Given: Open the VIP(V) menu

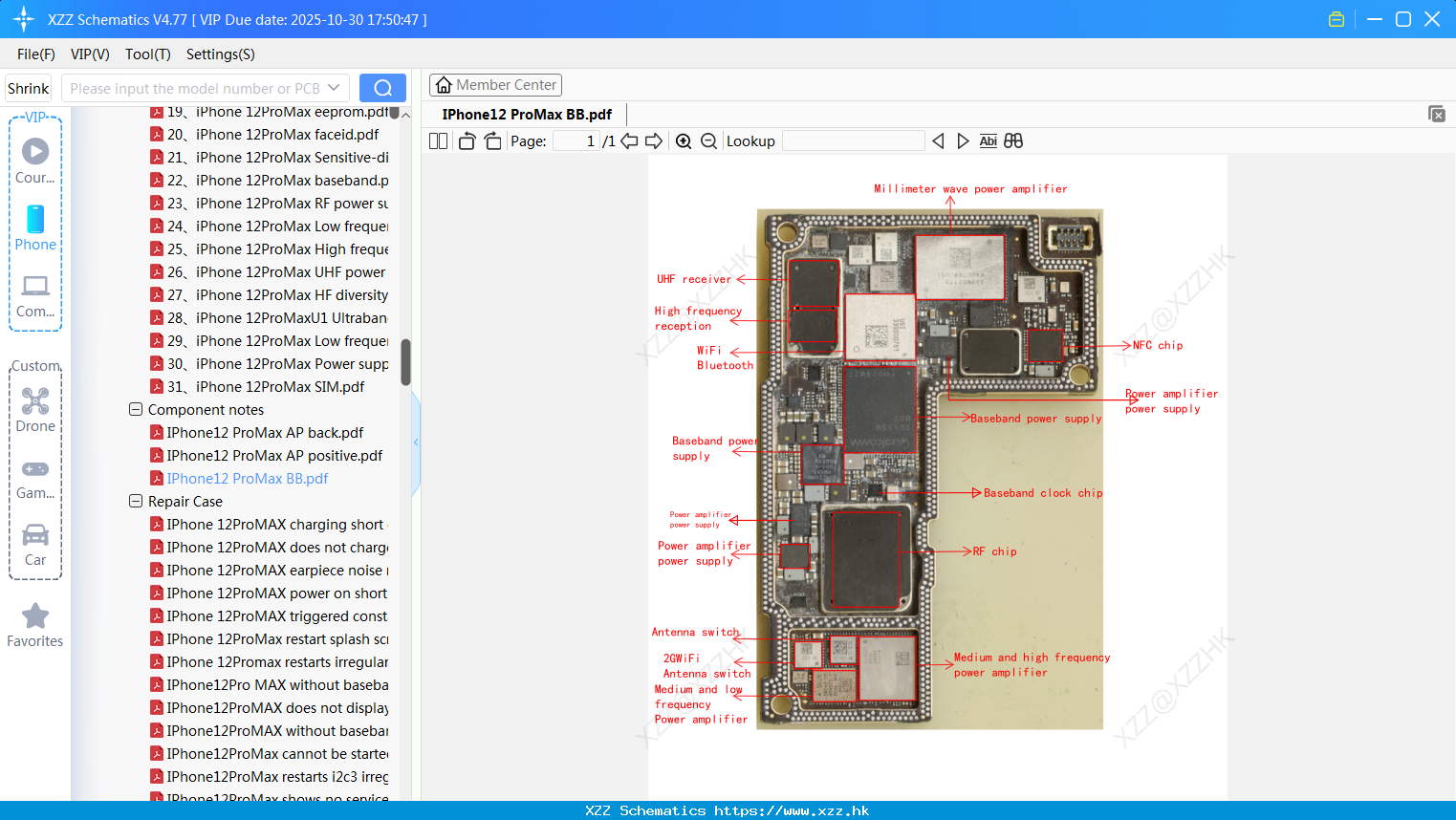Looking at the screenshot, I should click(x=90, y=54).
